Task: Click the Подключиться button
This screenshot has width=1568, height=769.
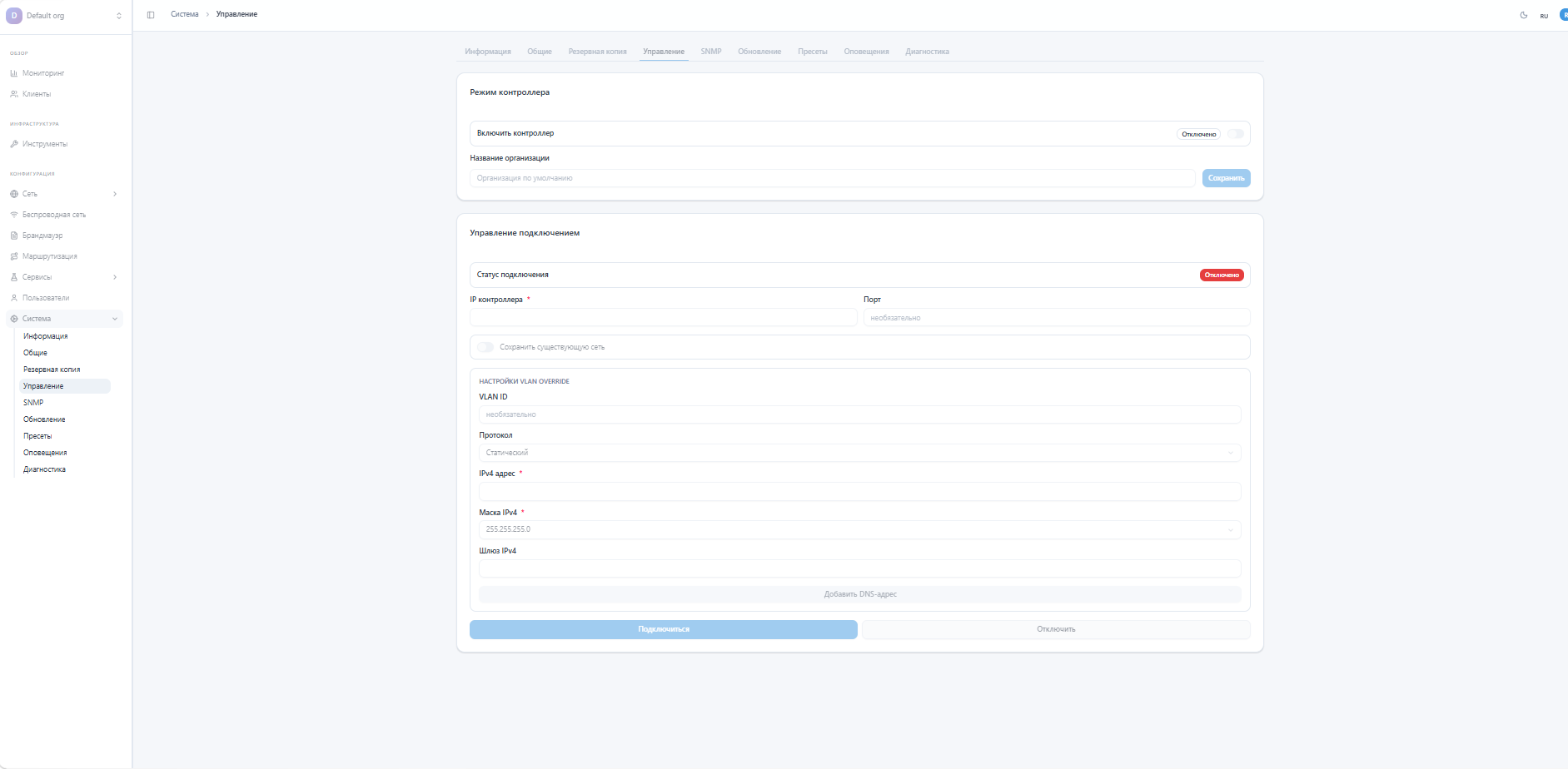Action: [x=663, y=629]
